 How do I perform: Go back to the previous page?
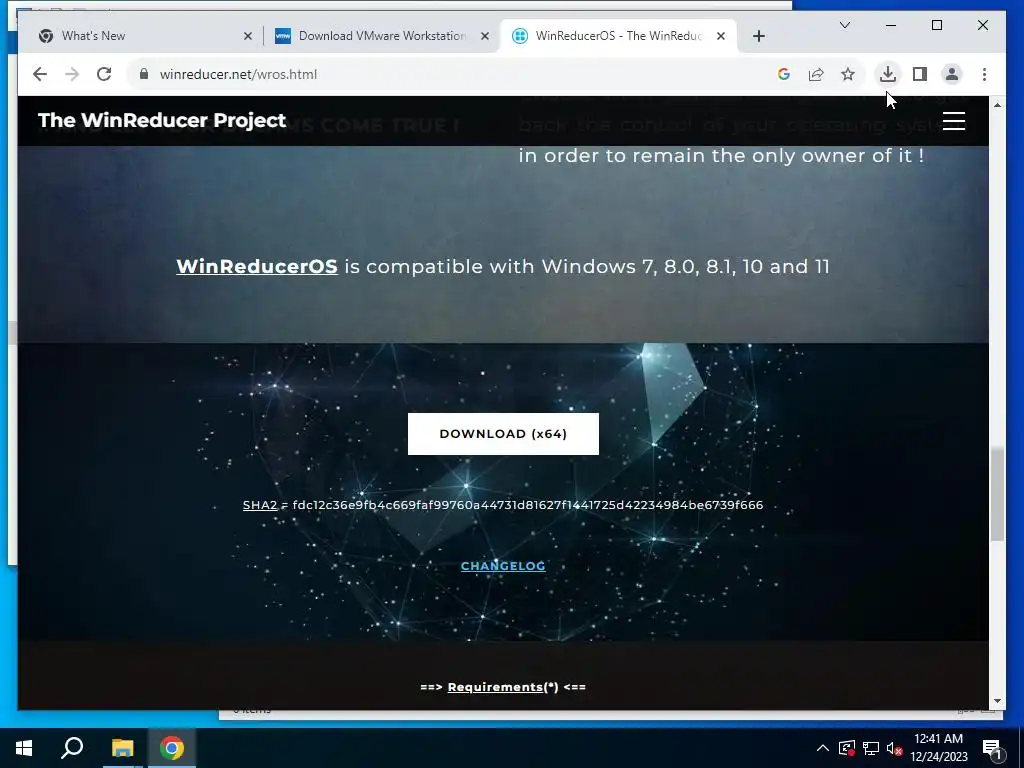pos(40,74)
